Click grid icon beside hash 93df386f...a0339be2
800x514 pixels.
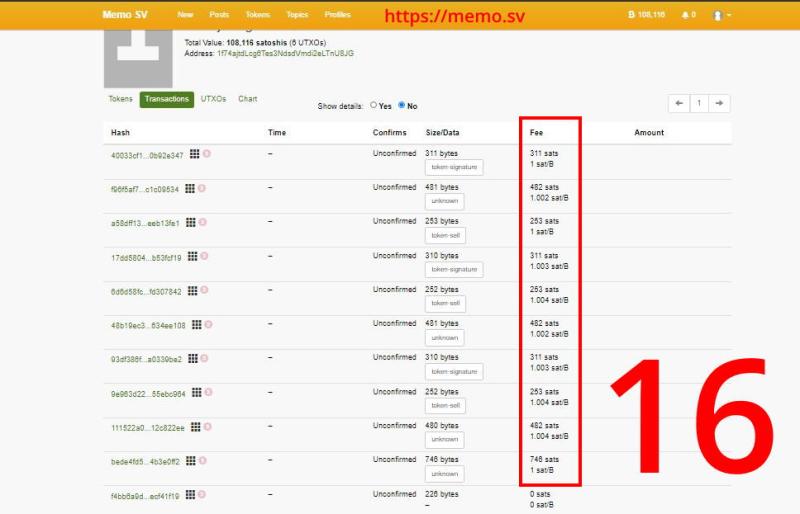193,358
